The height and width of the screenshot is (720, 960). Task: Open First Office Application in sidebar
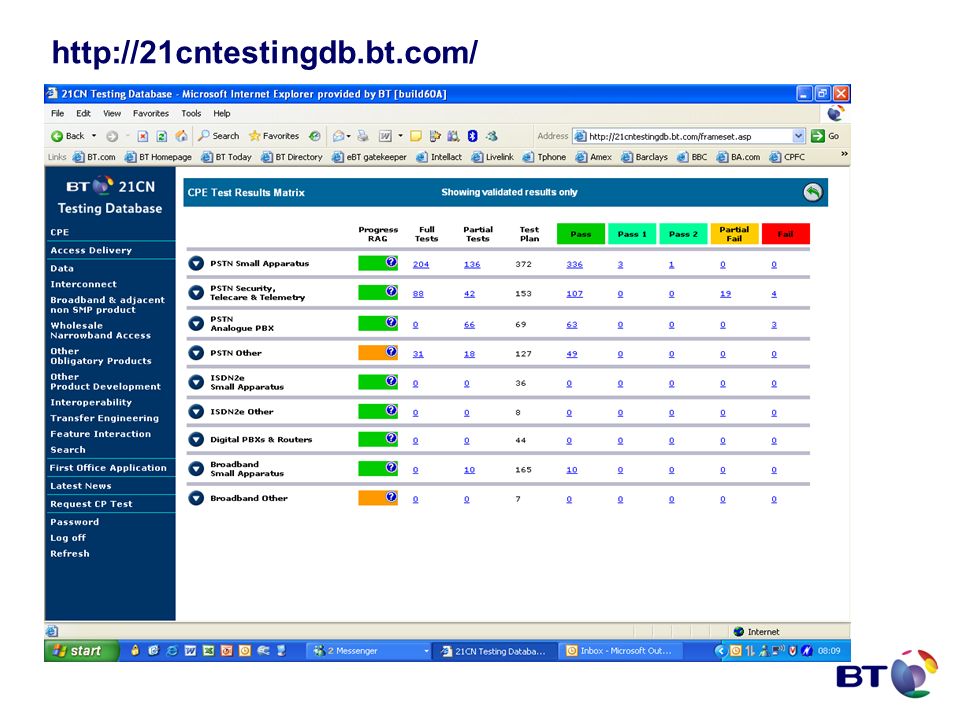point(108,468)
